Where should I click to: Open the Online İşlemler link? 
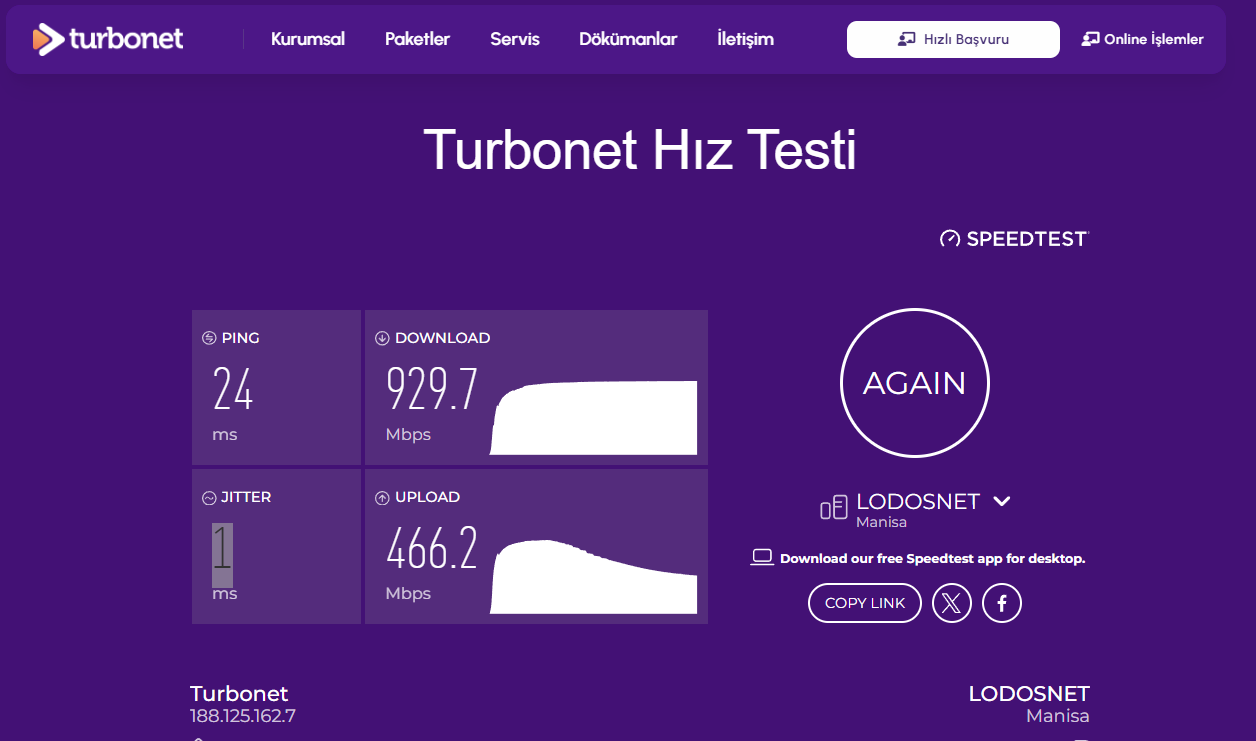coord(1143,39)
